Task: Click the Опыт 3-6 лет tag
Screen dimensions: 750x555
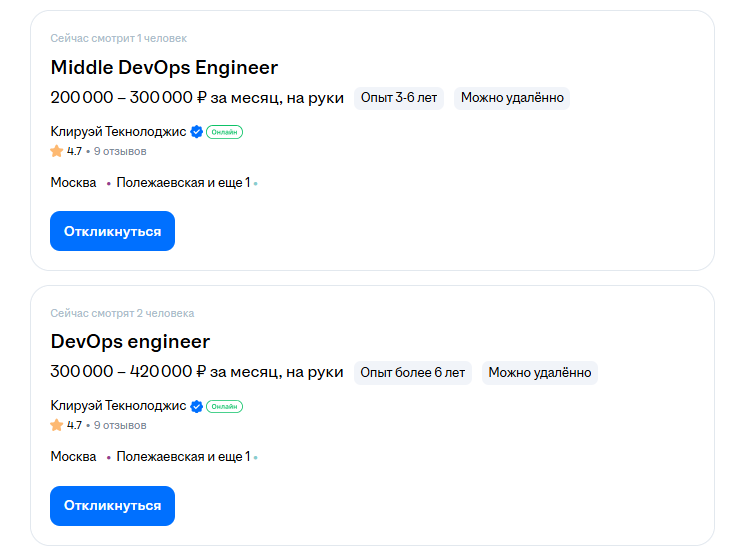Action: (399, 98)
